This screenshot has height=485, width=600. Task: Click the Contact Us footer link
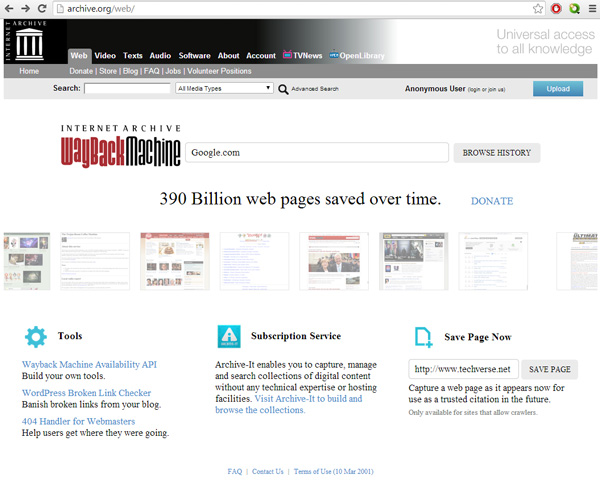pos(268,472)
